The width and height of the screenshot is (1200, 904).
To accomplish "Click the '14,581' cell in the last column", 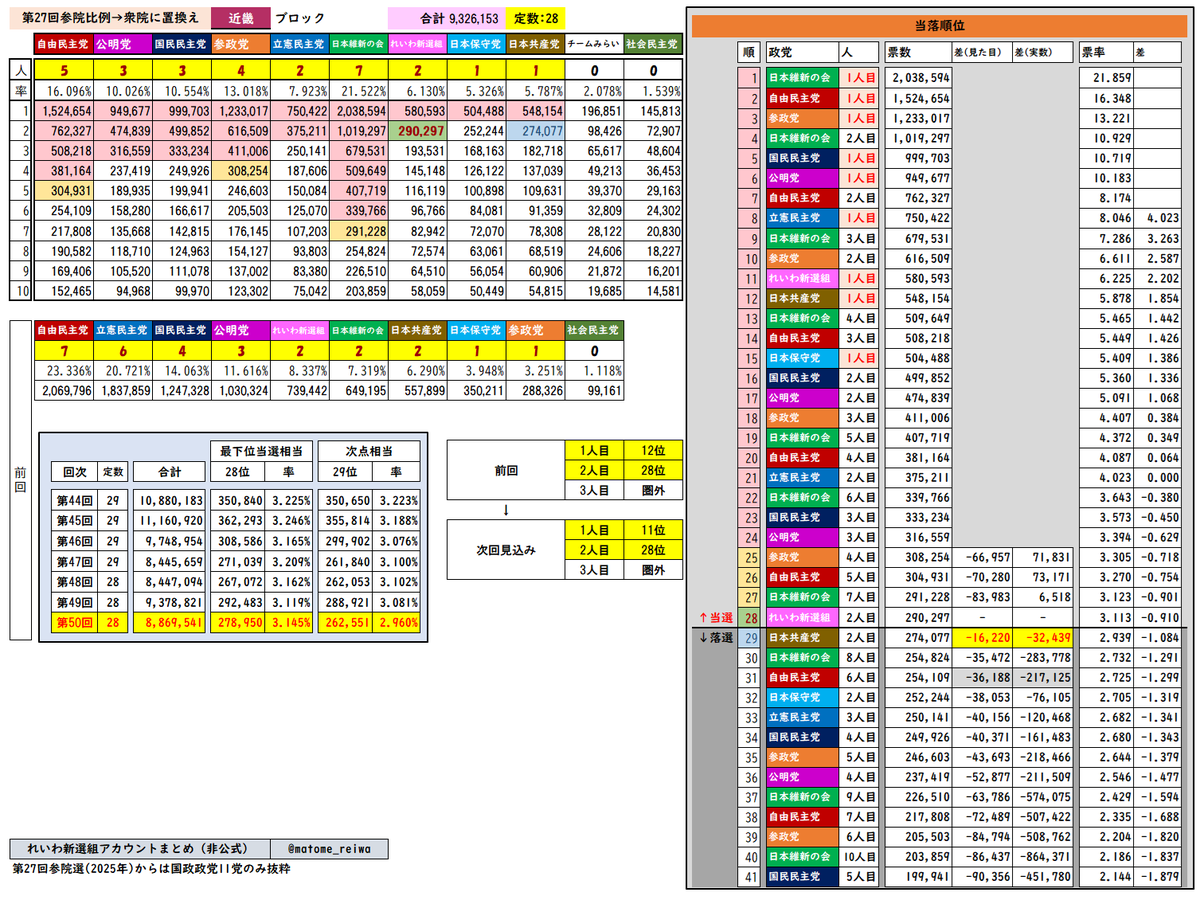I will pyautogui.click(x=653, y=290).
